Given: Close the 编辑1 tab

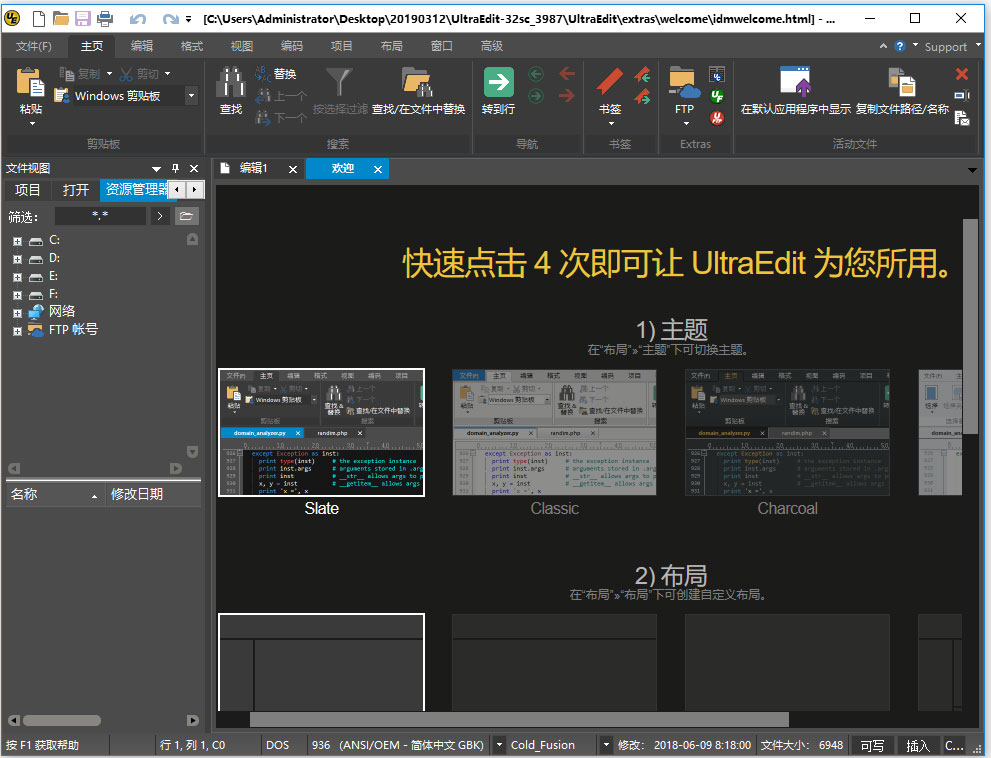Looking at the screenshot, I should click(293, 169).
